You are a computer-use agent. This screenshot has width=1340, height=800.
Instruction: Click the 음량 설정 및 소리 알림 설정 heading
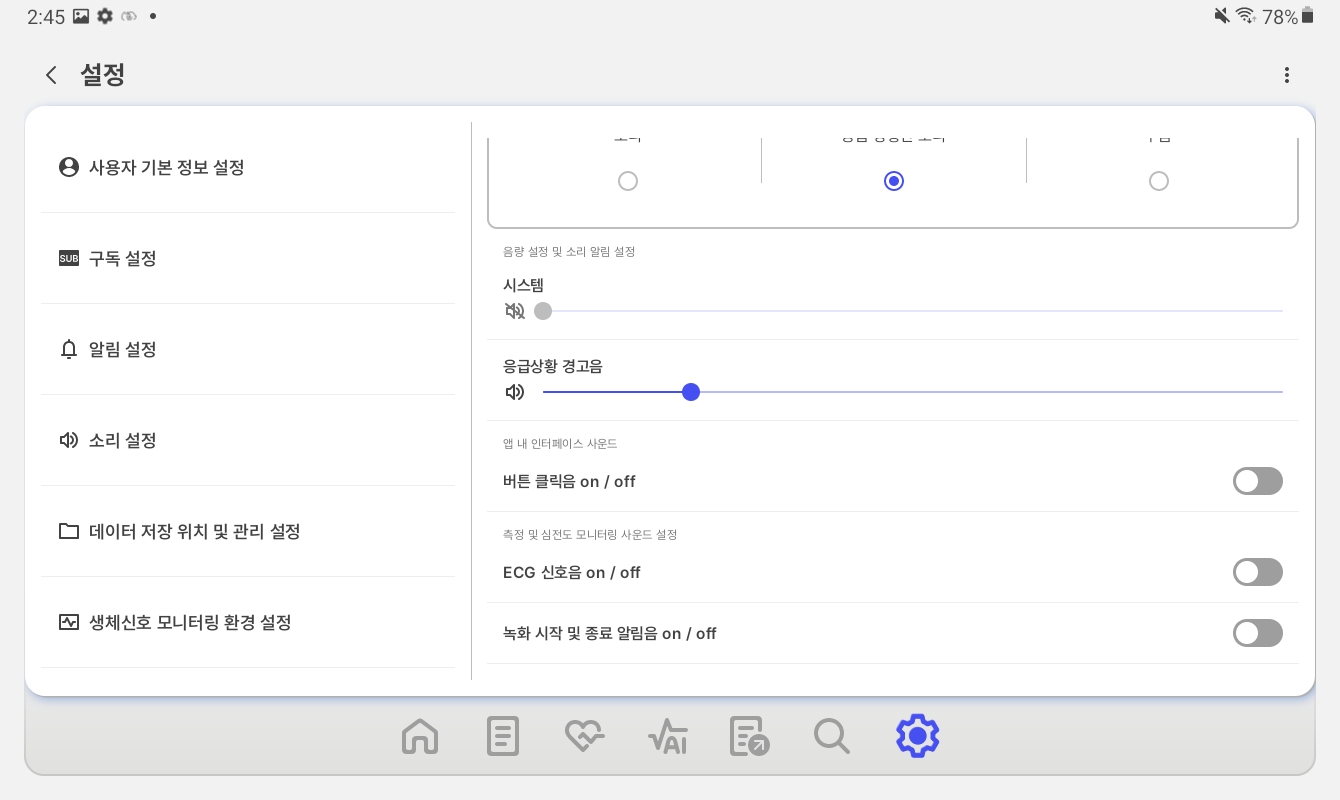(569, 252)
